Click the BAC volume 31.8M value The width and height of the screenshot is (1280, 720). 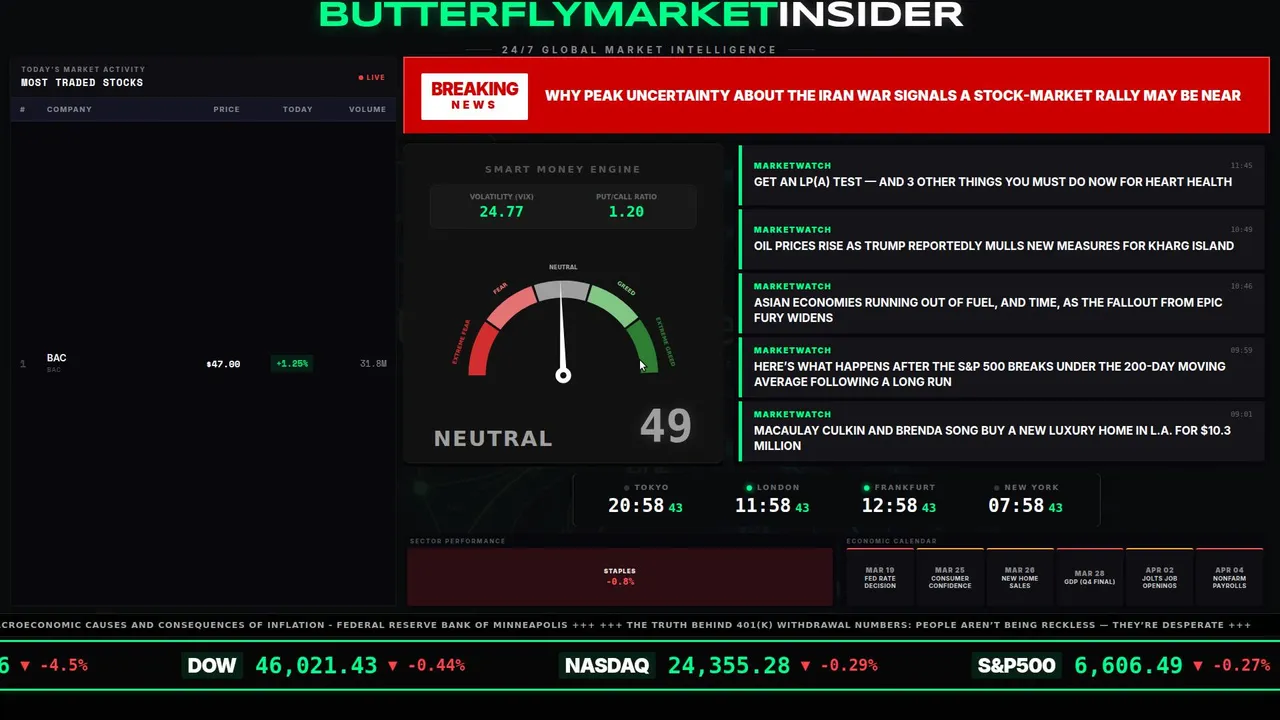(x=373, y=364)
